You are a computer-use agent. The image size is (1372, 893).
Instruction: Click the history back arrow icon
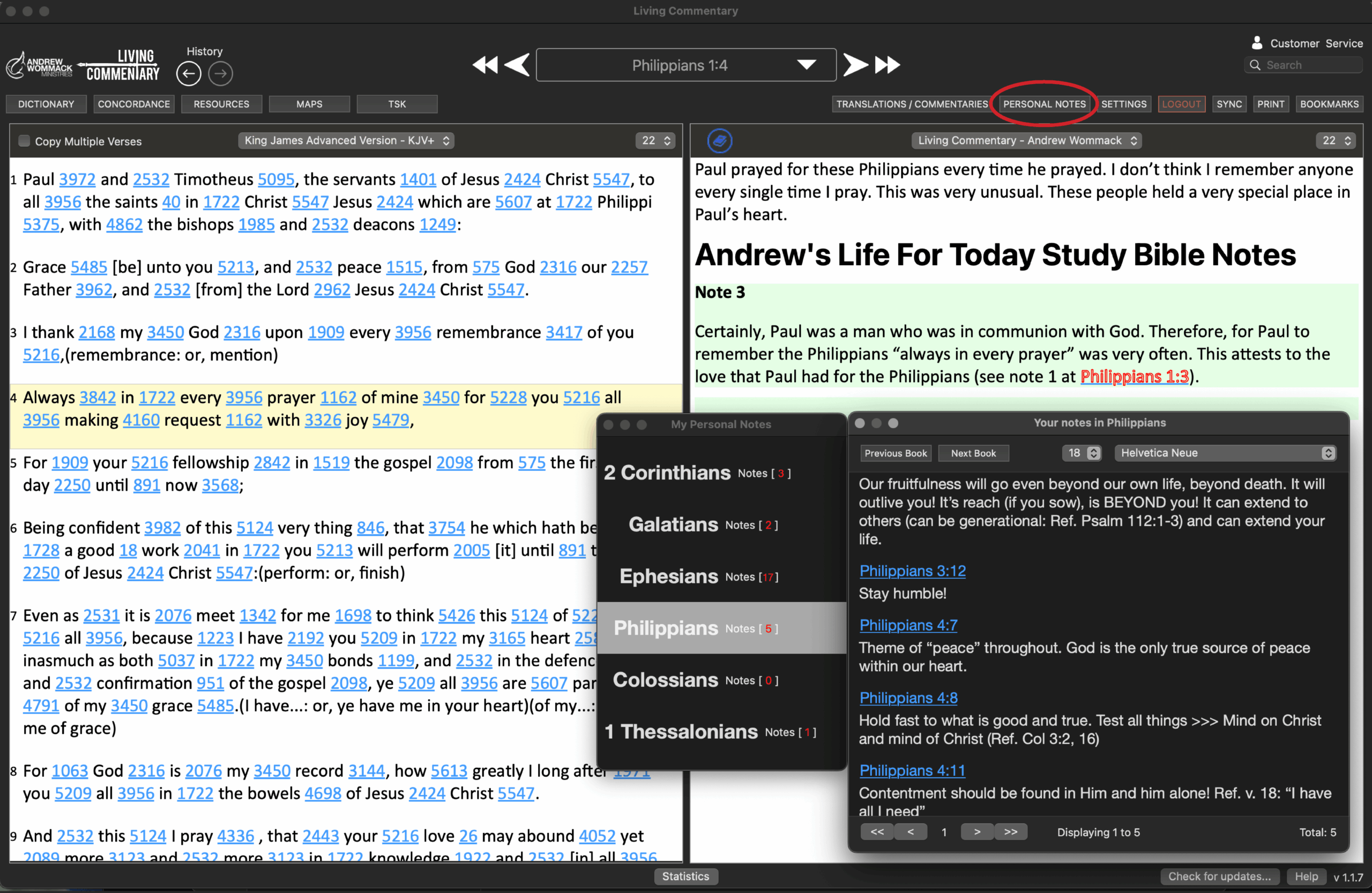point(189,74)
